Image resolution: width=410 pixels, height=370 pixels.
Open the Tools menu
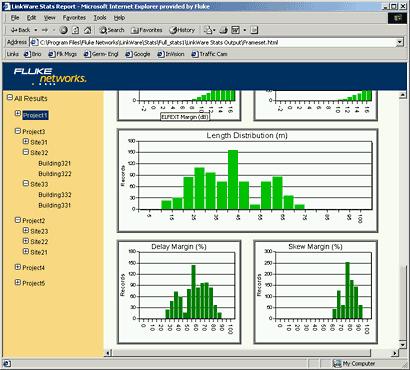[100, 18]
